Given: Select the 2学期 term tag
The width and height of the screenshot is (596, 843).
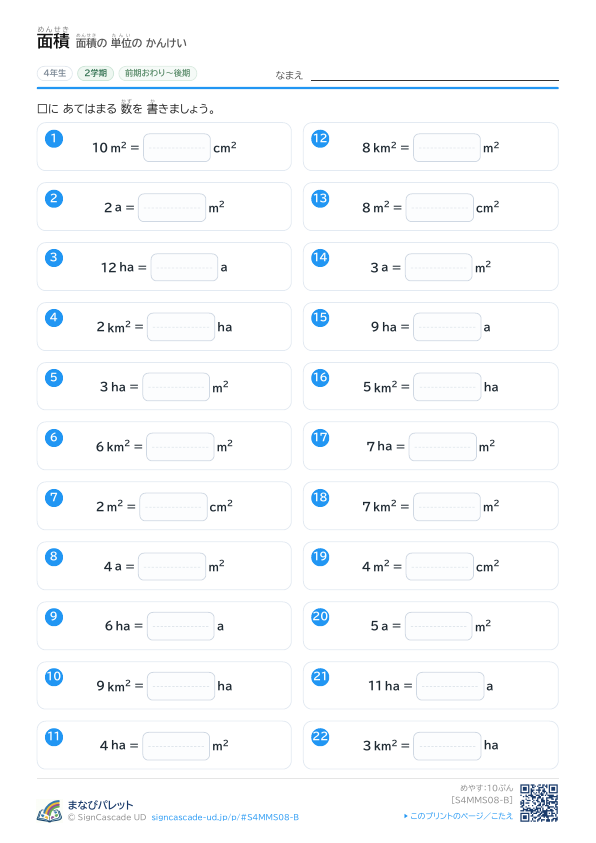Looking at the screenshot, I should 96,73.
